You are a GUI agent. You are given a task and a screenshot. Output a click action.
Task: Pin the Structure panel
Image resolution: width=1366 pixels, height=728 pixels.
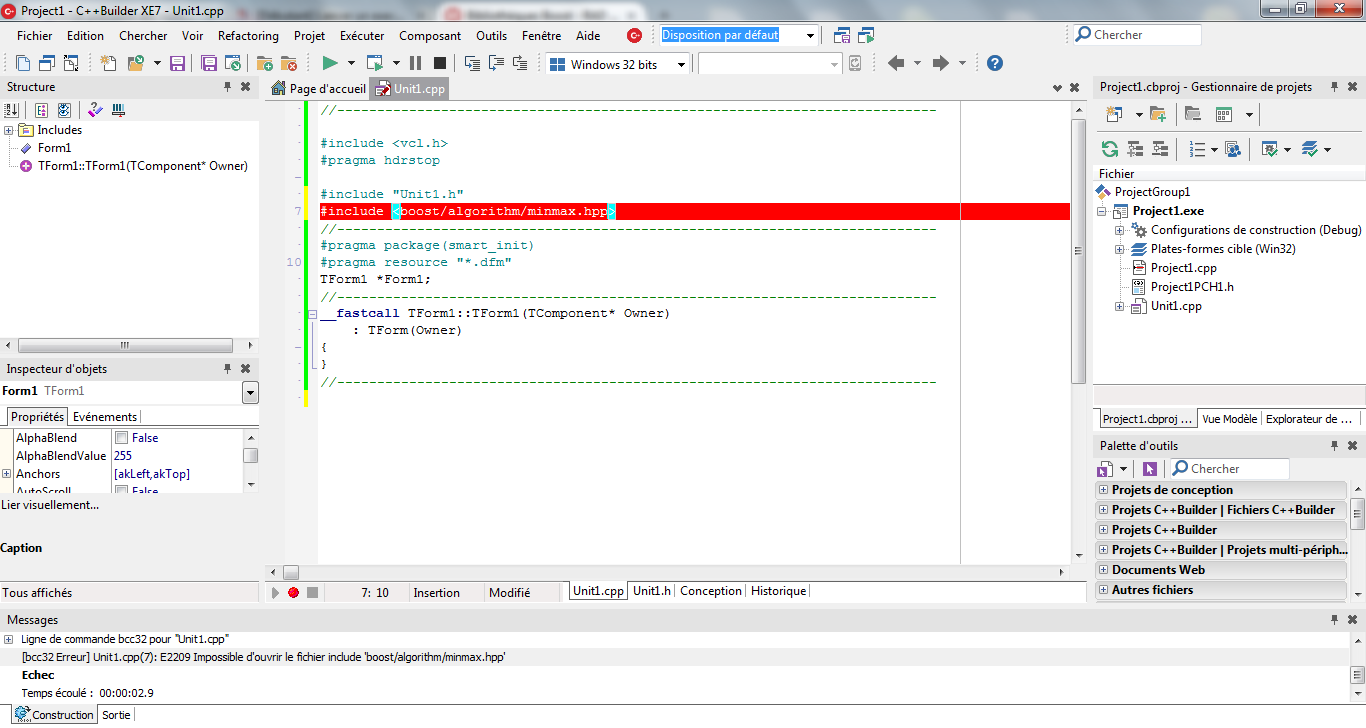click(x=228, y=87)
